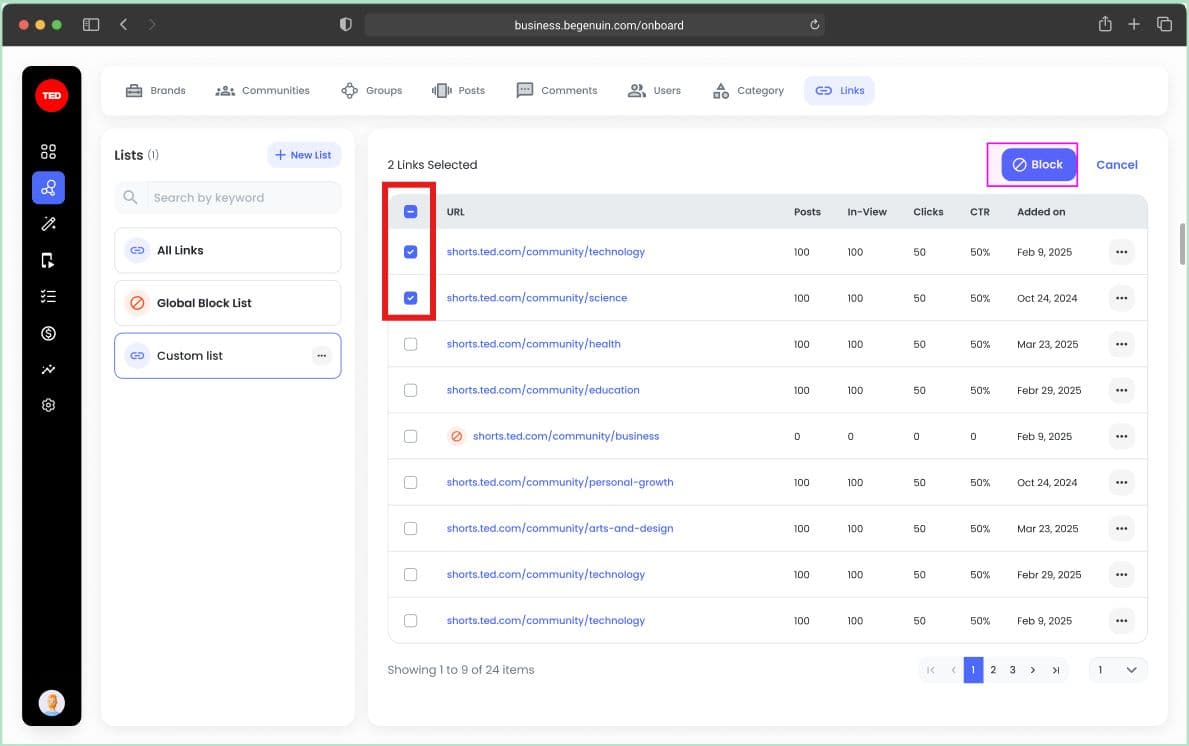Click the Search by keyword field
Screen dimensions: 1189x746
pyautogui.click(x=227, y=197)
